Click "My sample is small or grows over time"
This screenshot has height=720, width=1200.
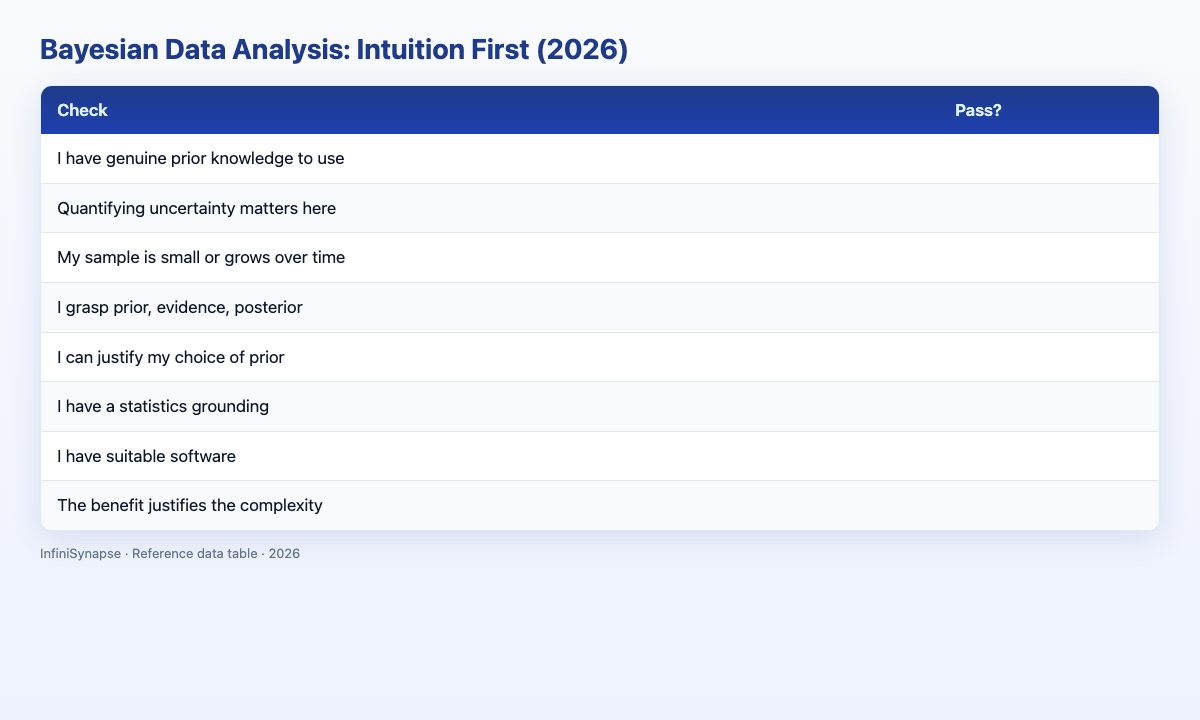pyautogui.click(x=201, y=258)
